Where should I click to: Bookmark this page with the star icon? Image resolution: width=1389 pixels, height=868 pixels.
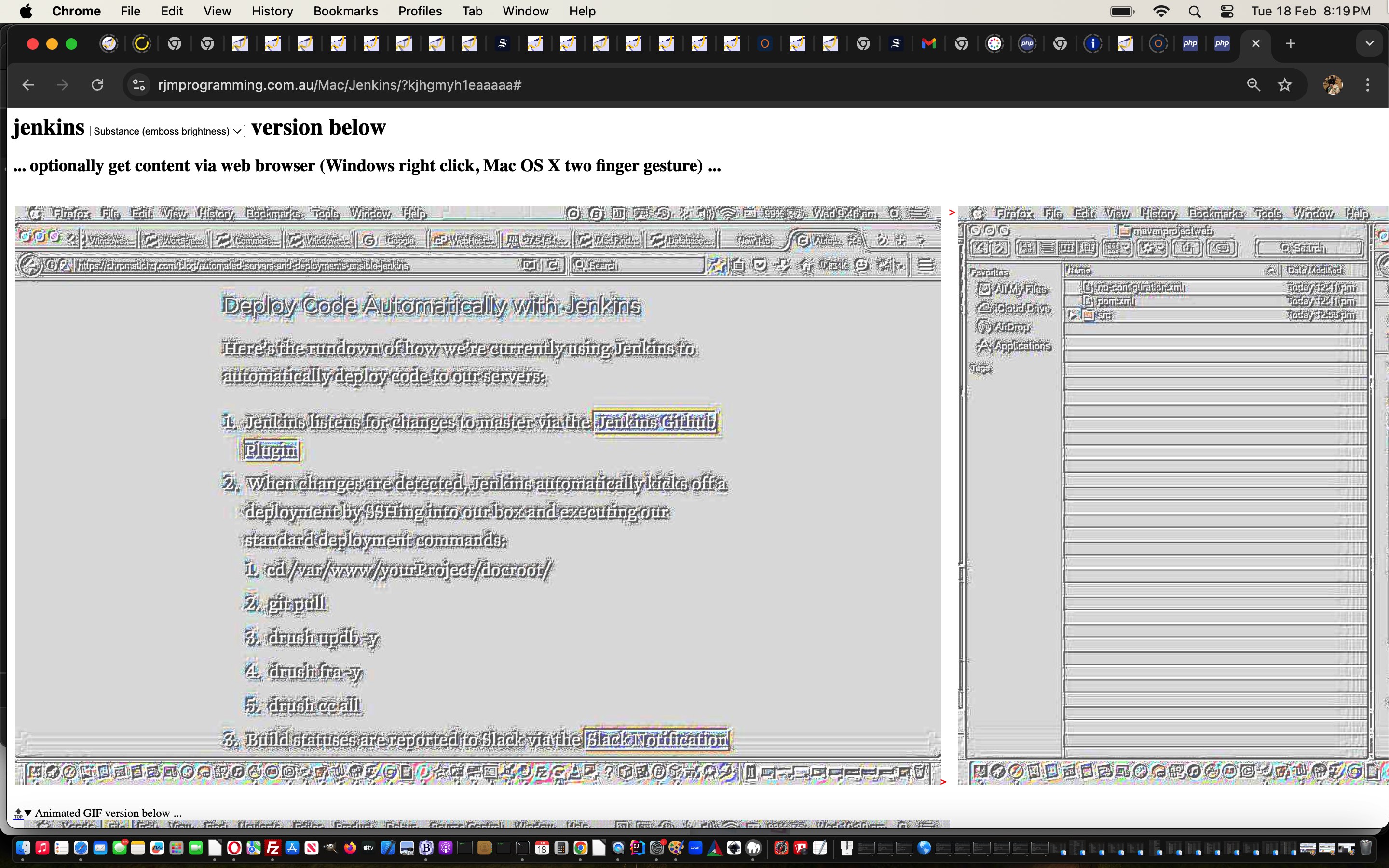pyautogui.click(x=1284, y=85)
